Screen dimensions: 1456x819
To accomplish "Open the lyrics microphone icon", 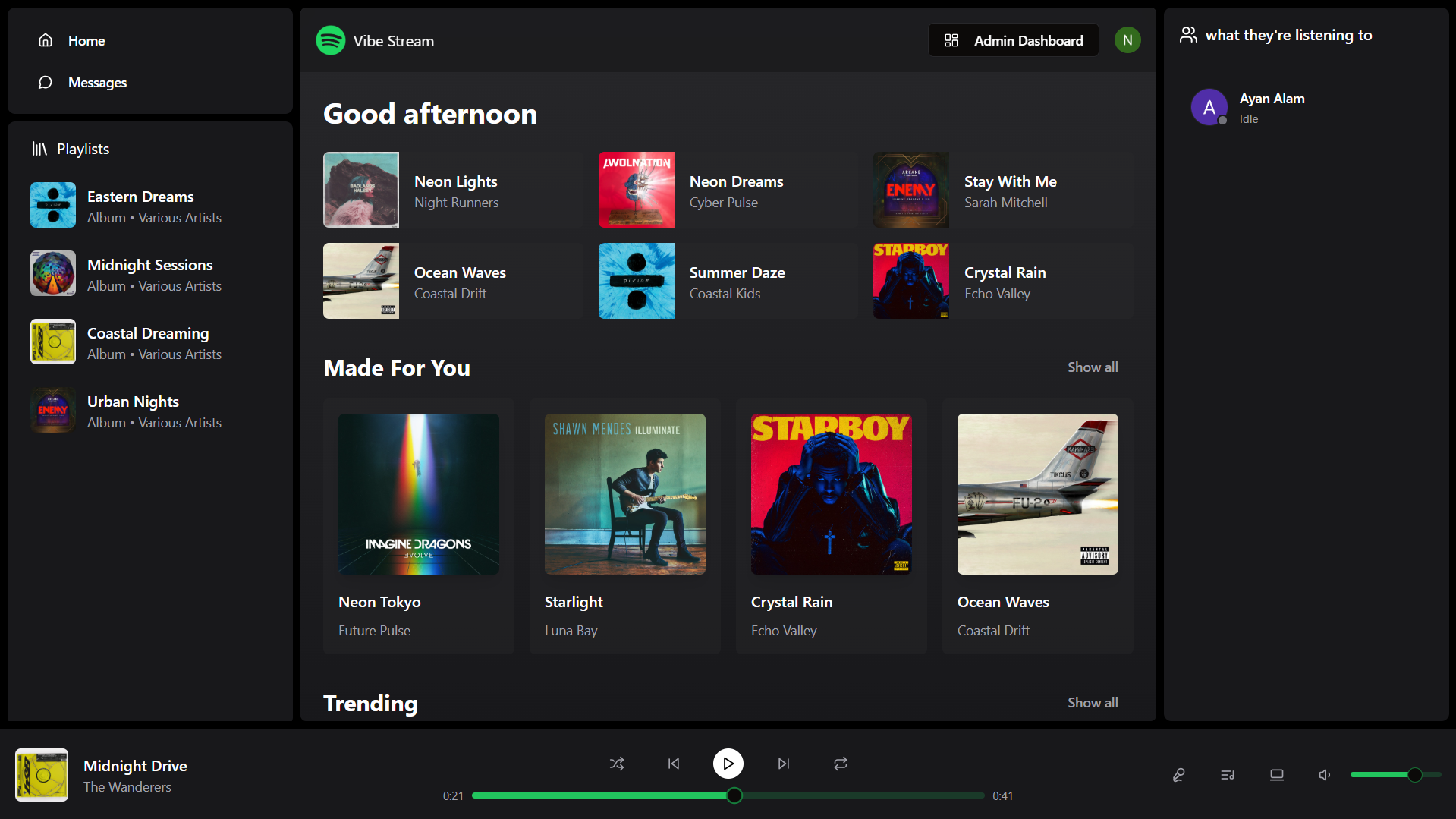I will 1178,775.
